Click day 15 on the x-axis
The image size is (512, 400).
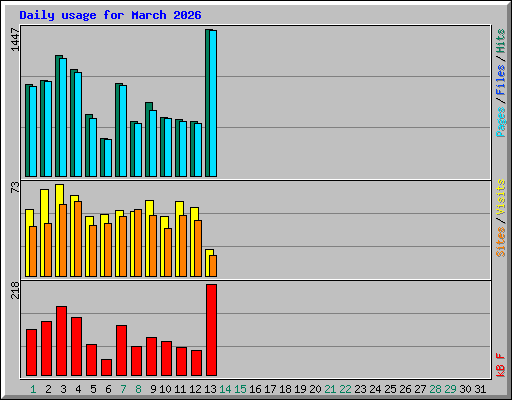pyautogui.click(x=240, y=389)
